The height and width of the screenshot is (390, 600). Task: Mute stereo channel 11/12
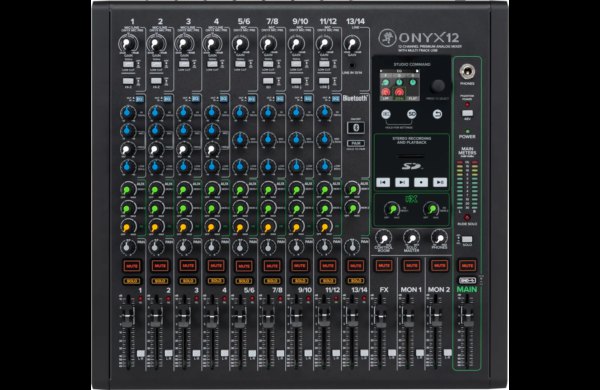328,266
